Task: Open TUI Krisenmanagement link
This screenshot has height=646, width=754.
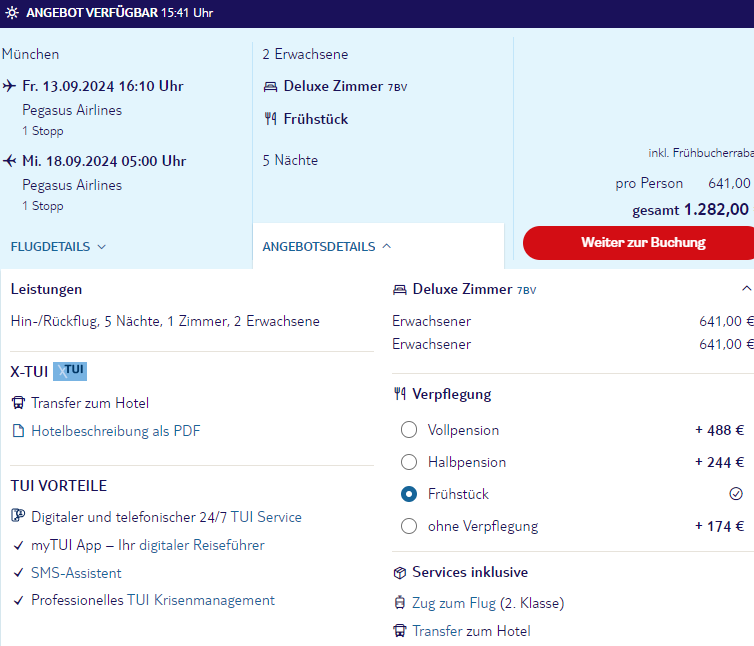Action: click(x=201, y=600)
